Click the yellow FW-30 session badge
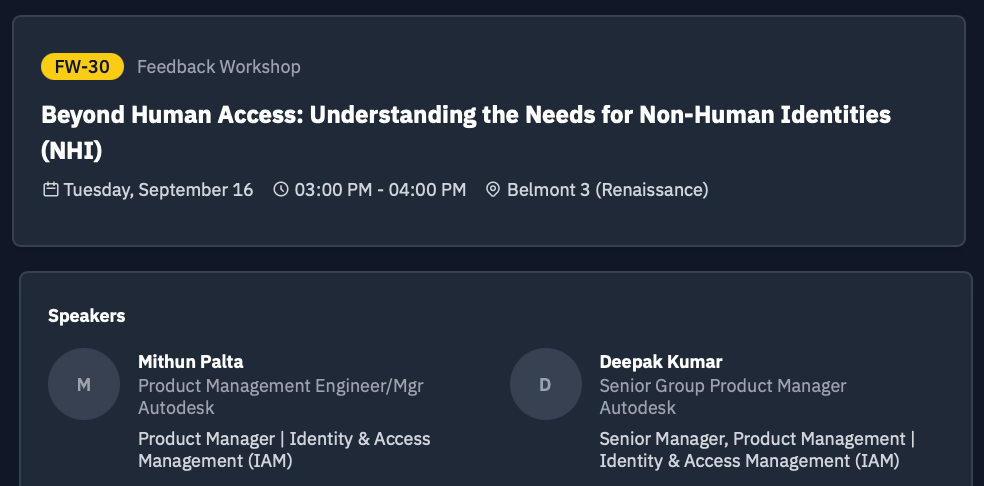Image resolution: width=984 pixels, height=486 pixels. click(82, 67)
